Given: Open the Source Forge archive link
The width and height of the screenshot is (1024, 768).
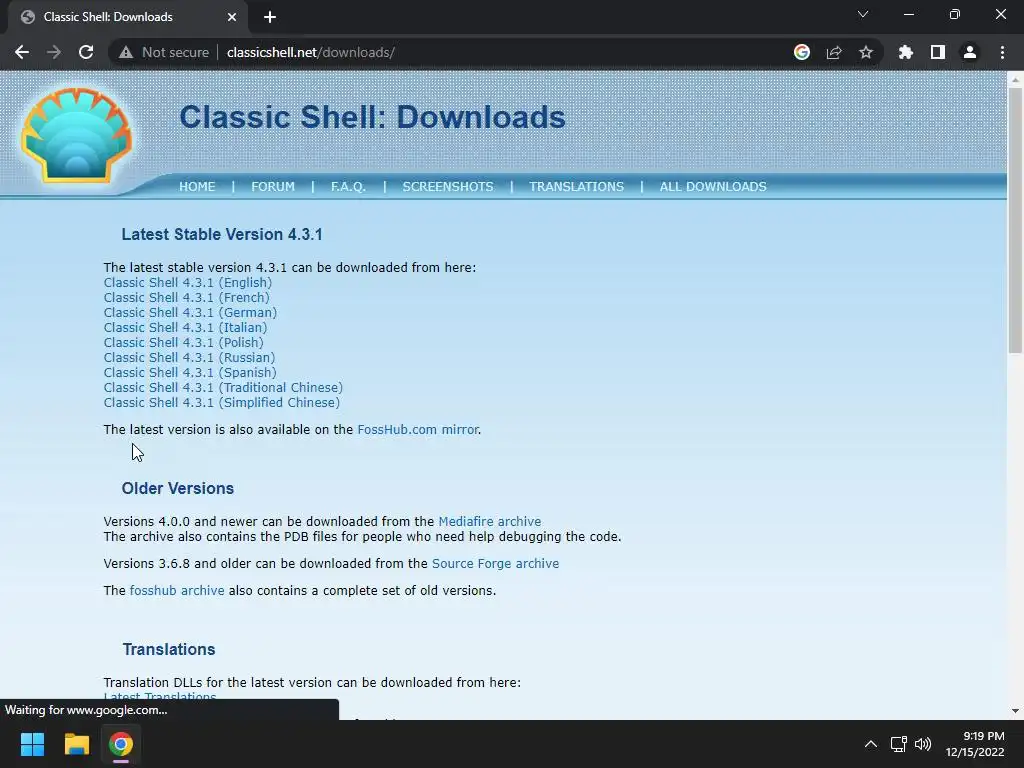Looking at the screenshot, I should pyautogui.click(x=495, y=564).
